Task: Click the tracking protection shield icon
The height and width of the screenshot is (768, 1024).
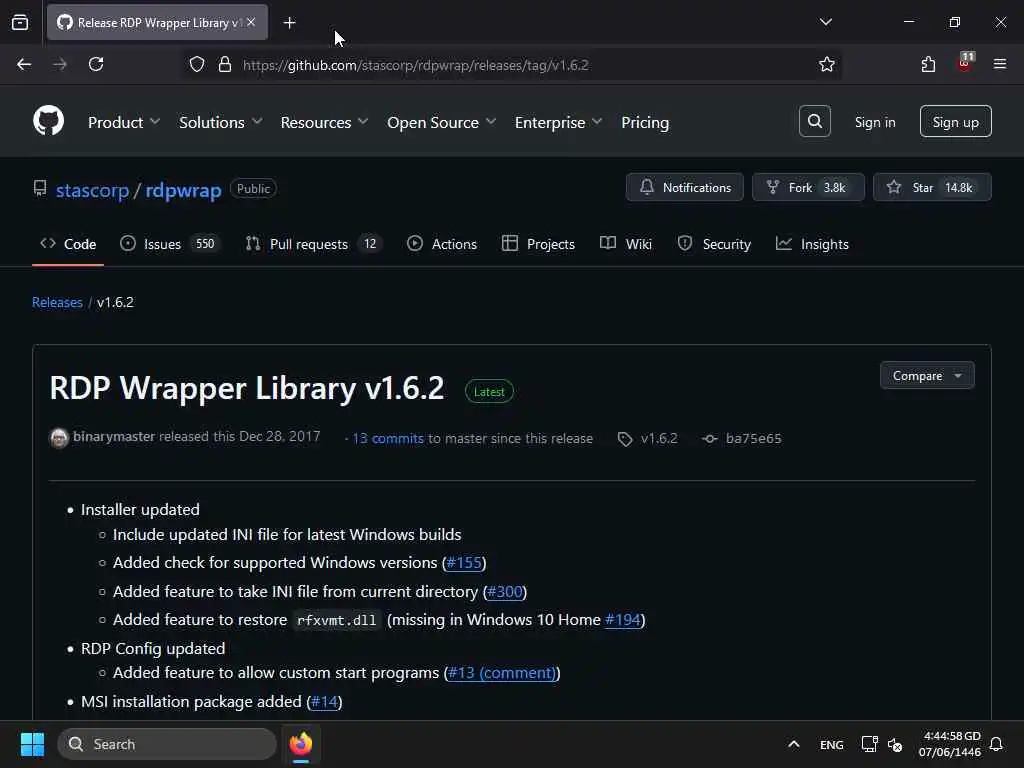Action: 197,65
